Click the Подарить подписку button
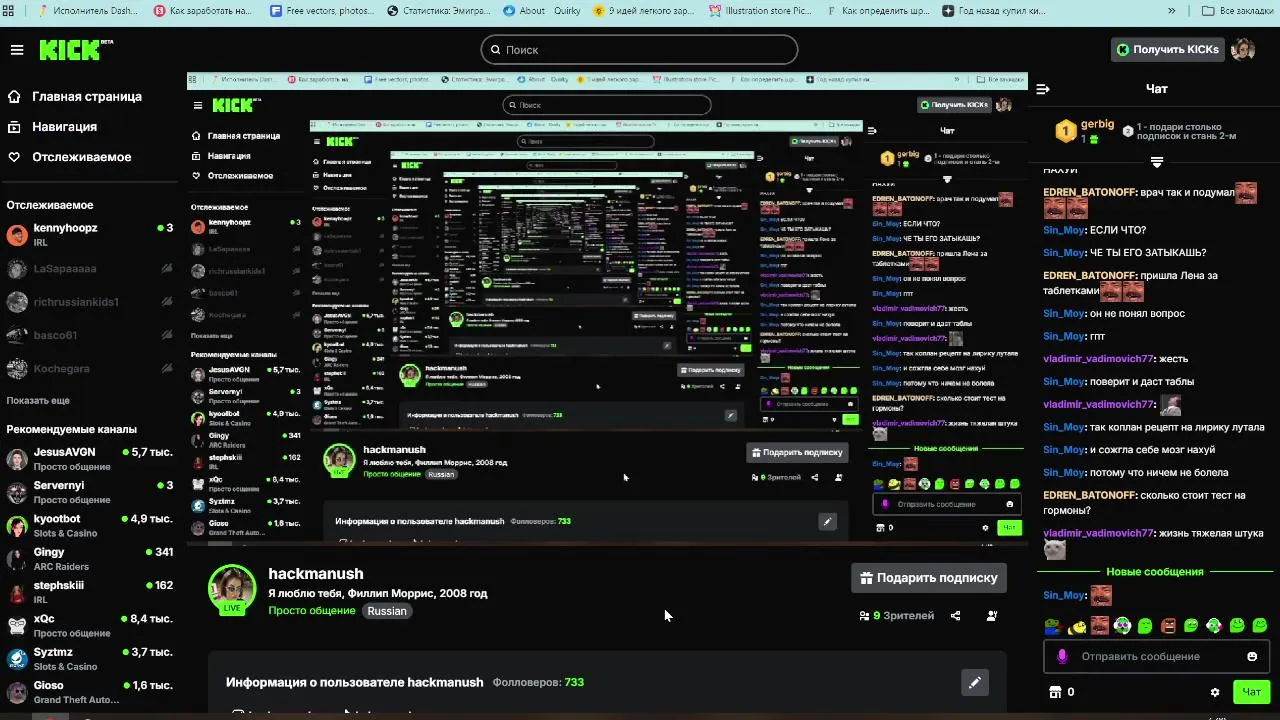 pos(928,577)
